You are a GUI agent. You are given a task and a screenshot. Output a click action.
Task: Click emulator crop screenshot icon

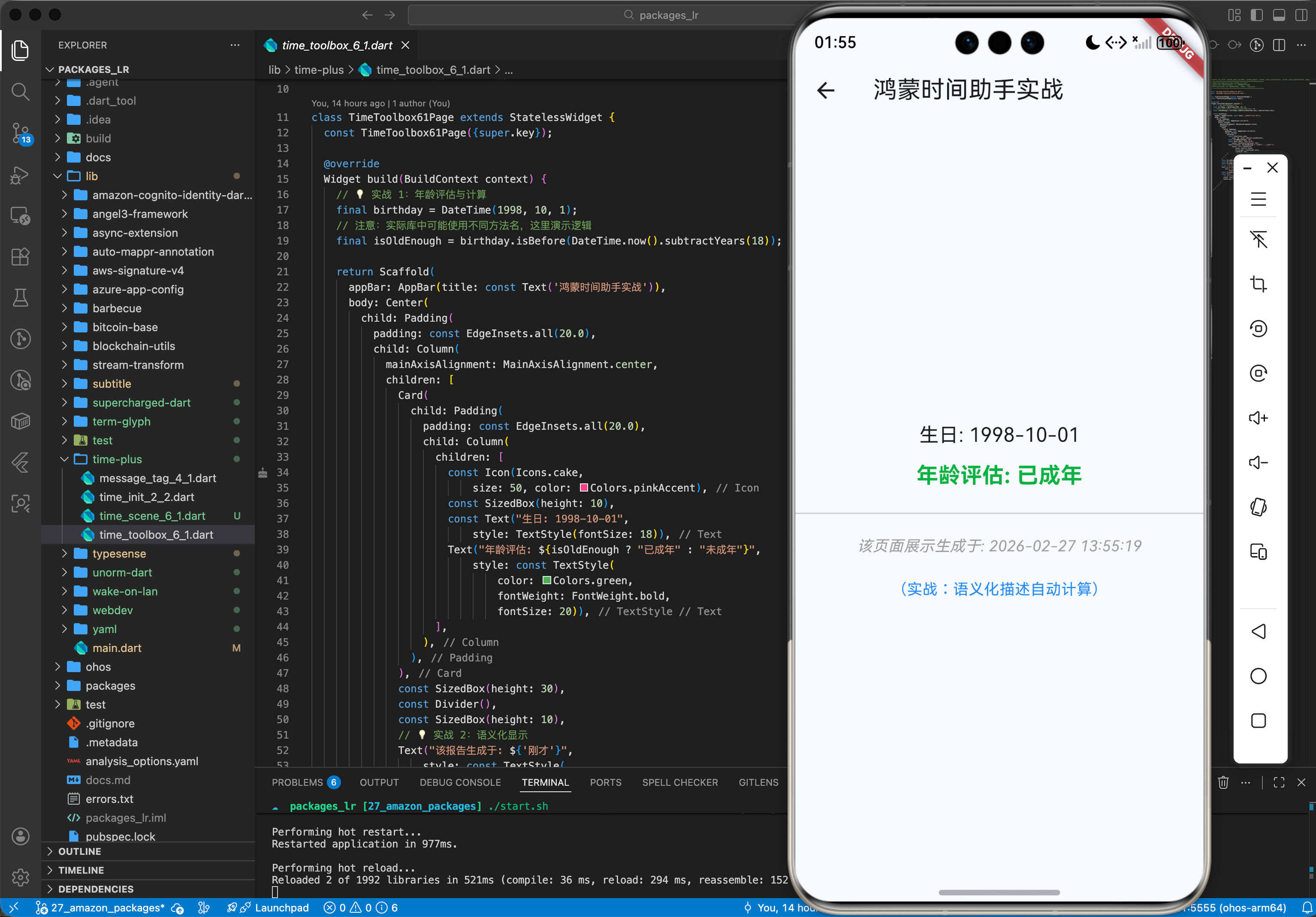pyautogui.click(x=1258, y=284)
